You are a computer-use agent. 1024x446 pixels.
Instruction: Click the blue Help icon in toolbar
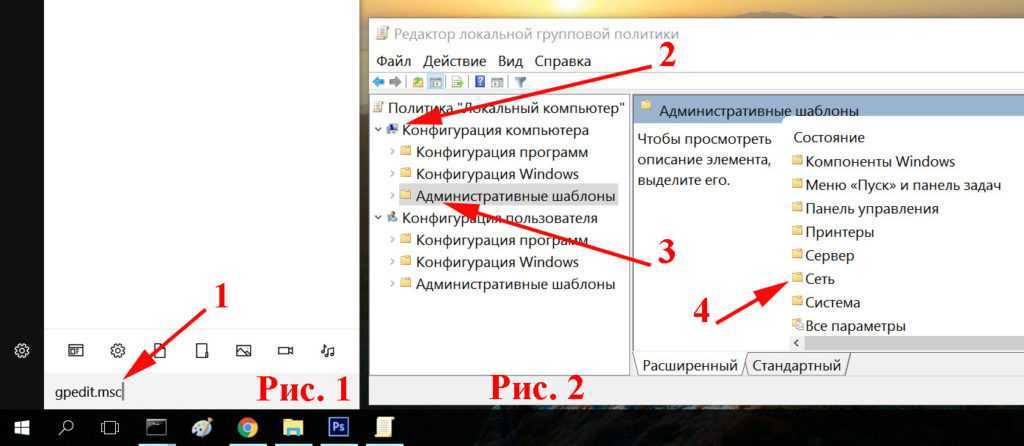[480, 82]
